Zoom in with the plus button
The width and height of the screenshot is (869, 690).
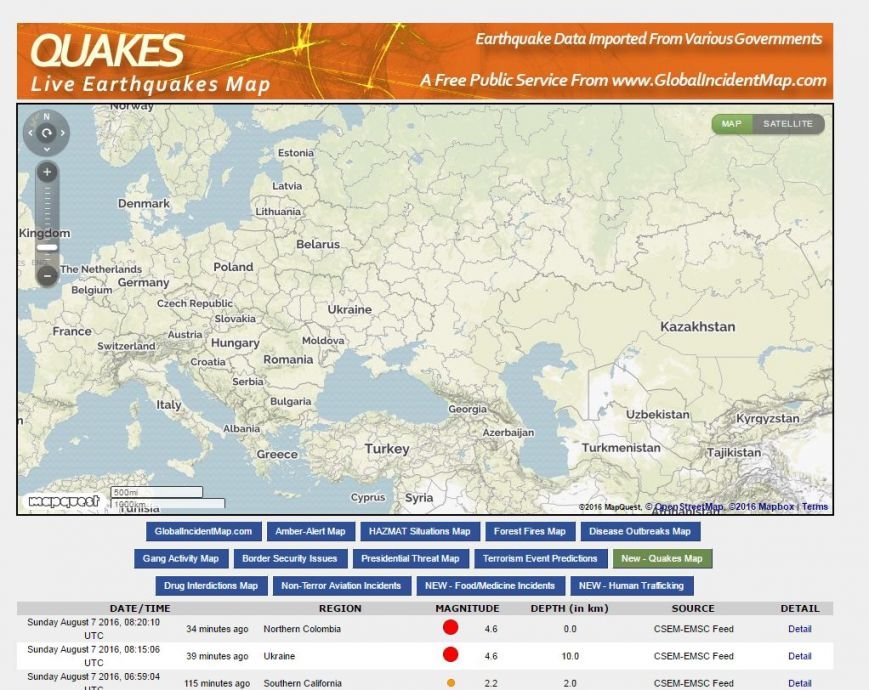(x=47, y=172)
